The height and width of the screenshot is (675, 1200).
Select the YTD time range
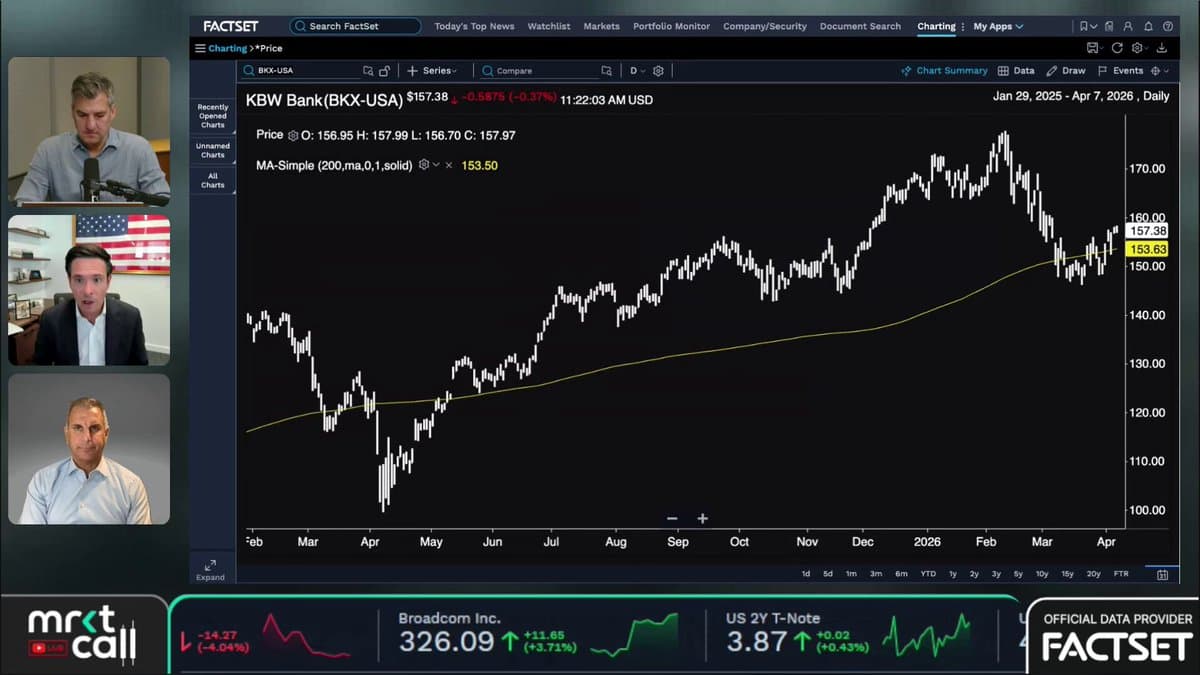pos(928,574)
